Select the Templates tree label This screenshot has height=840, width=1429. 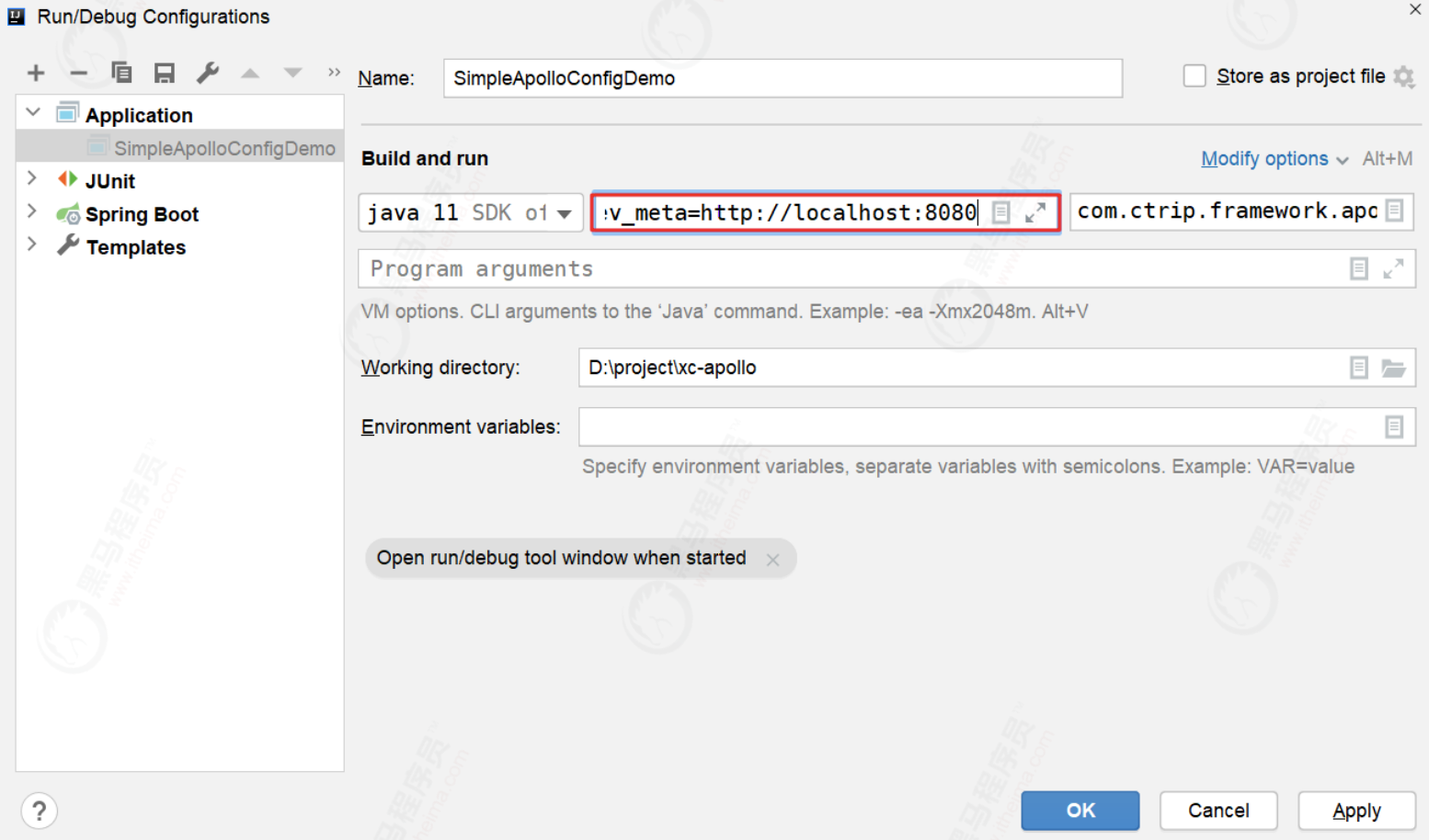[136, 247]
